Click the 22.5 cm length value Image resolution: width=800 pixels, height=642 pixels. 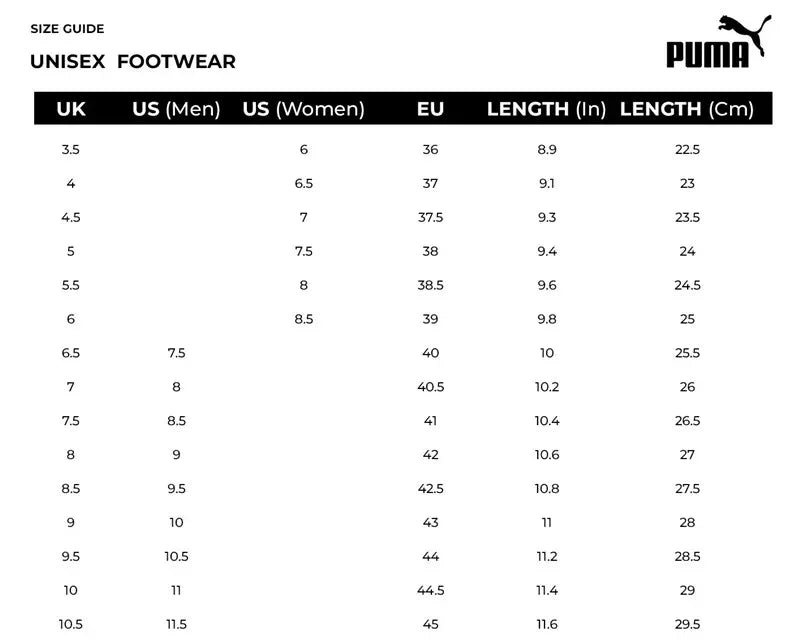tap(687, 150)
